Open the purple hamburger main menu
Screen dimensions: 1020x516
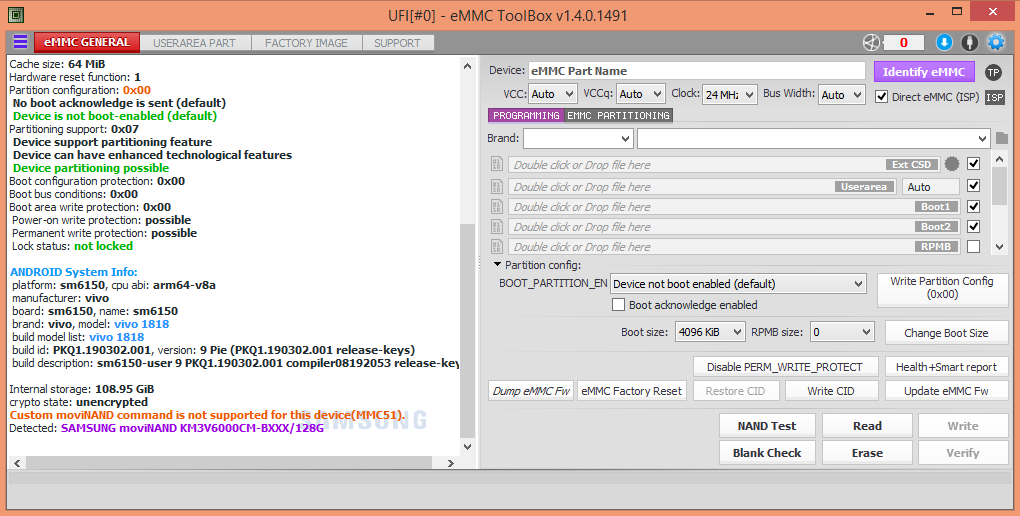coord(20,42)
